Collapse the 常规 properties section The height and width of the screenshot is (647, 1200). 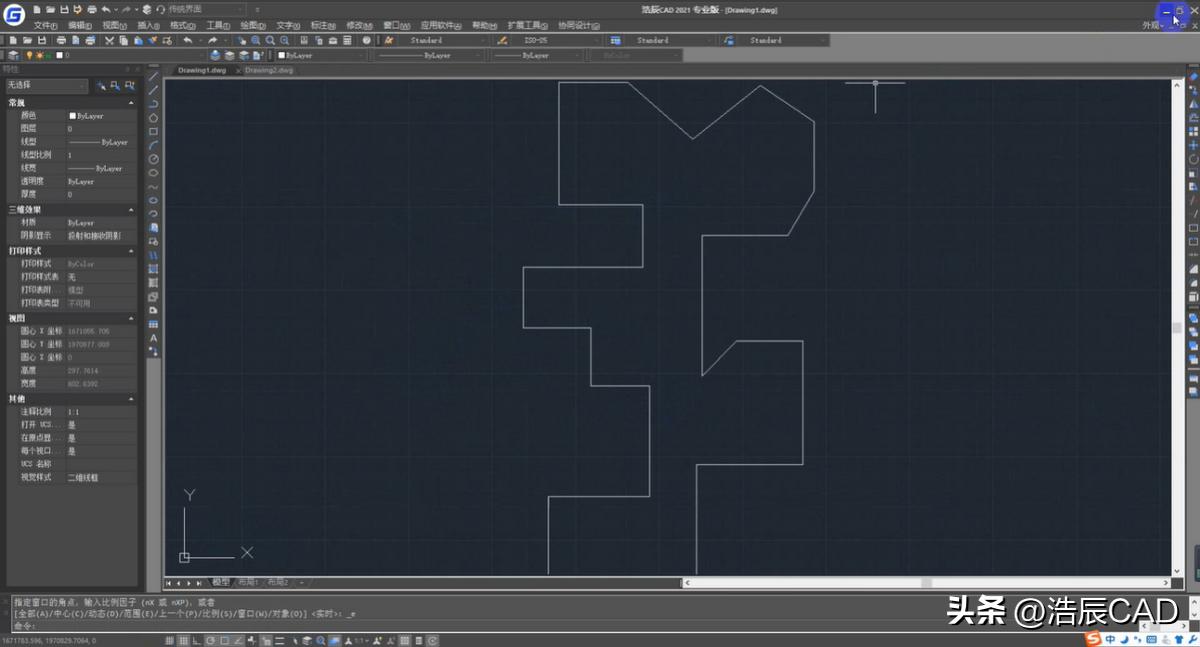(131, 103)
